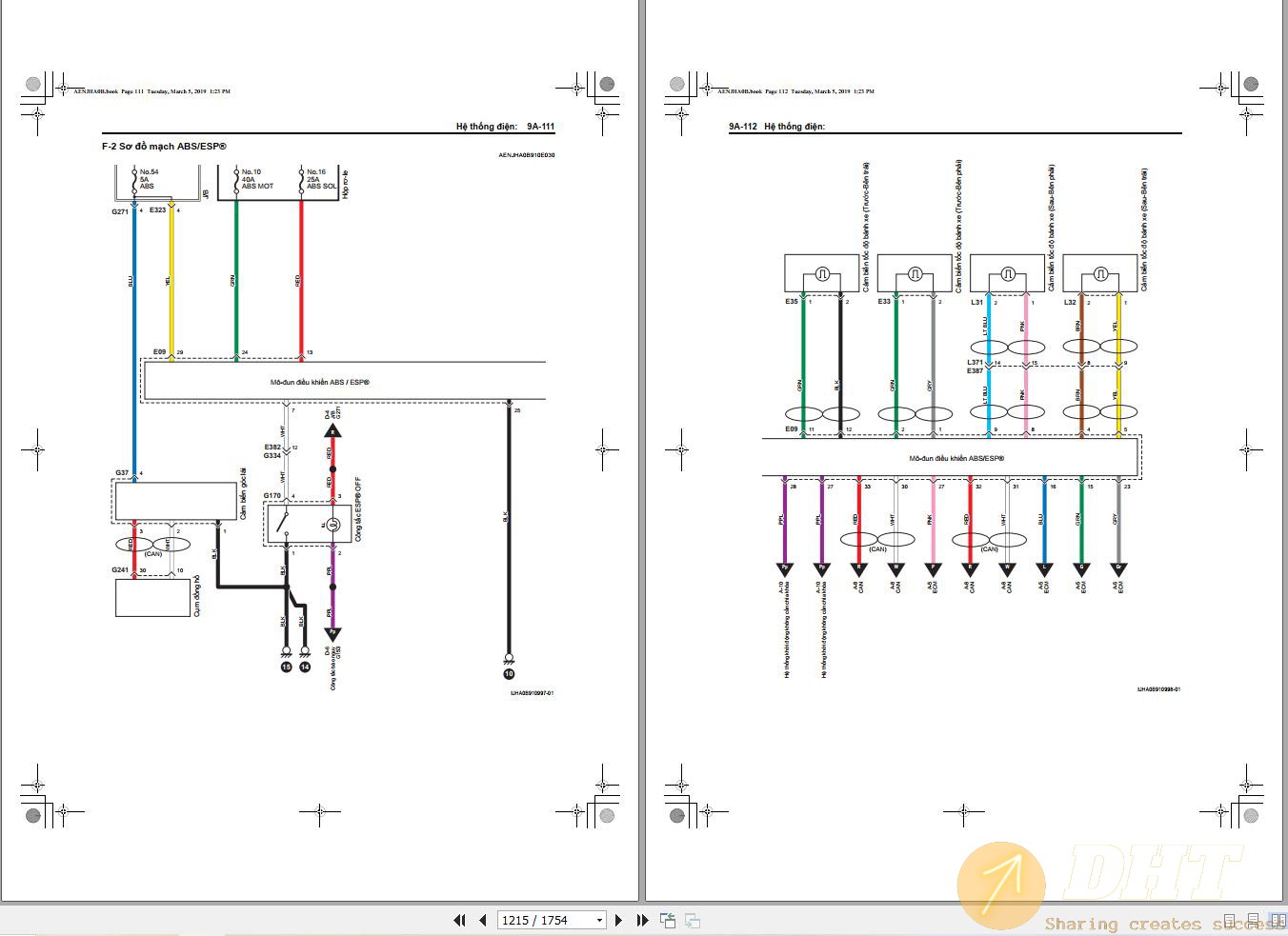This screenshot has height=936, width=1288.
Task: Click the "Cụm đồng hồ" cluster label
Action: 197,595
